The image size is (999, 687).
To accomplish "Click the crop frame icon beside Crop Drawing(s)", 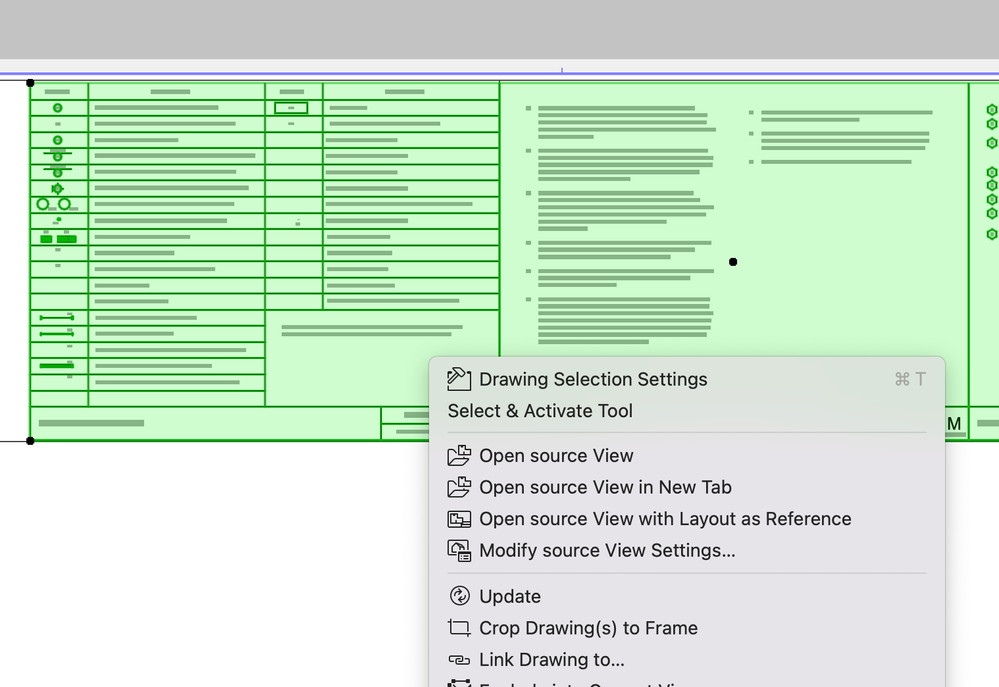I will pos(459,628).
